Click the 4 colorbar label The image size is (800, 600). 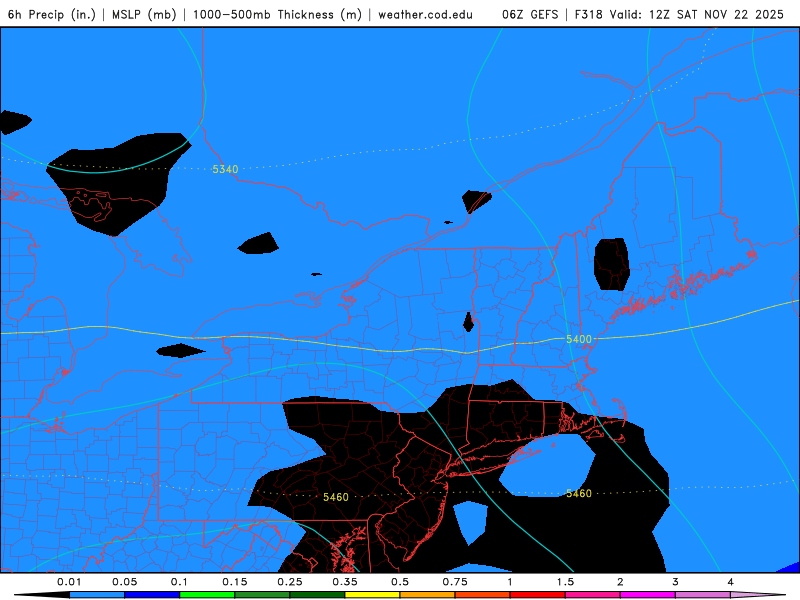731,582
